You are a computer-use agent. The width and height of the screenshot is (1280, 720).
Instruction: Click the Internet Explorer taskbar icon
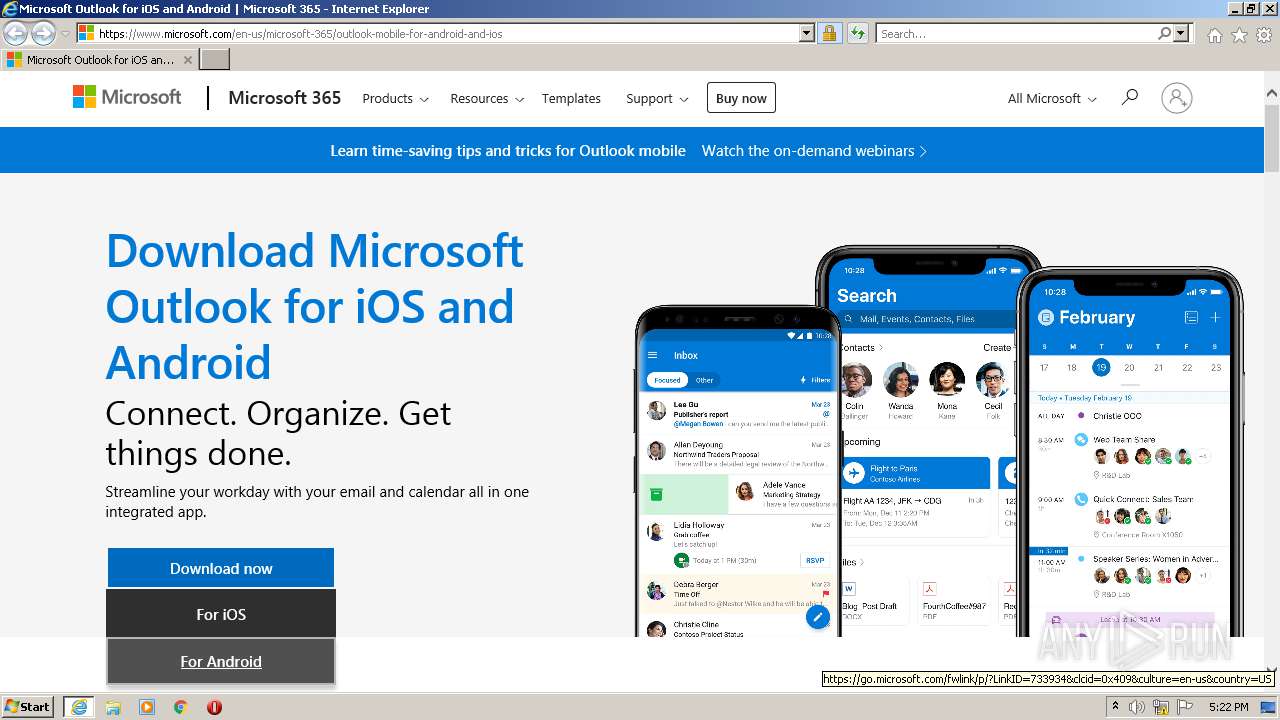79,706
